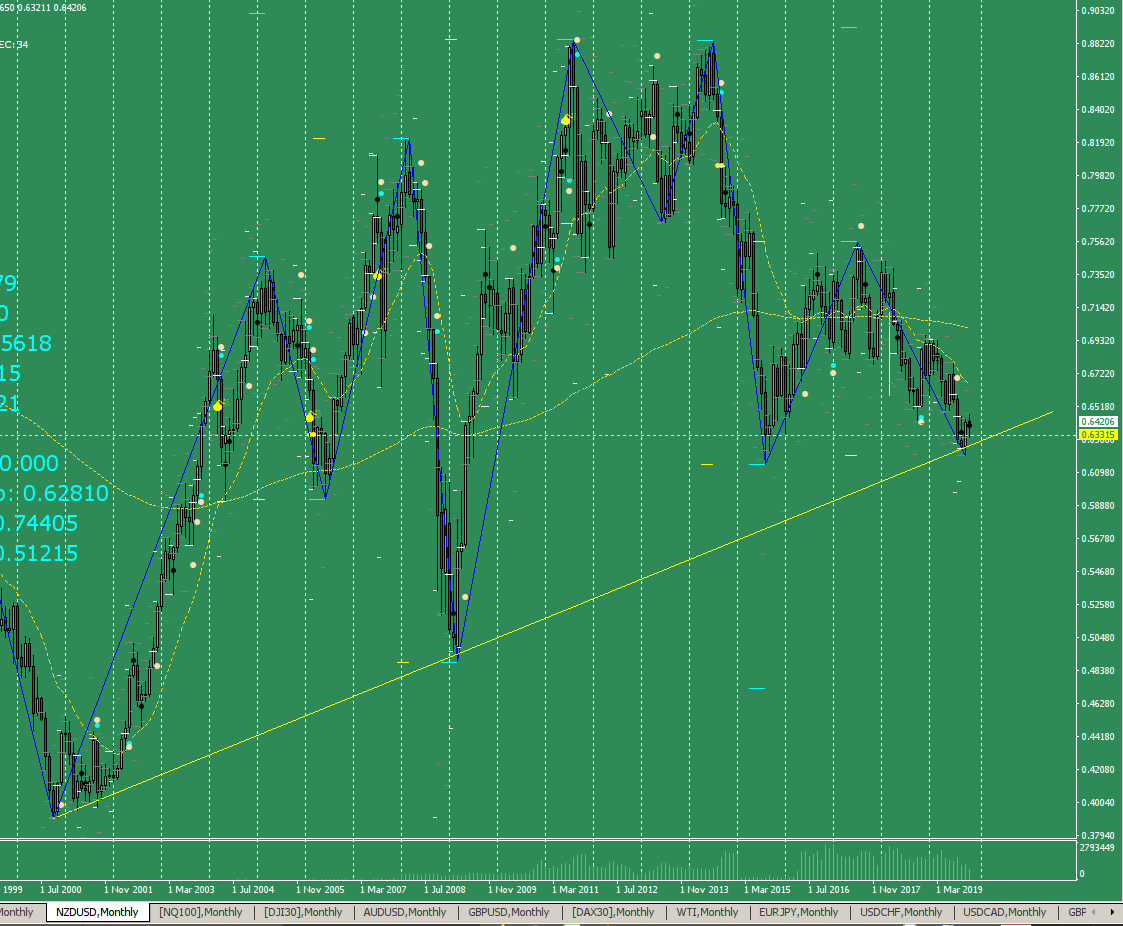1123x926 pixels.
Task: Click the 1 Mar 2003 date label
Action: pos(191,889)
